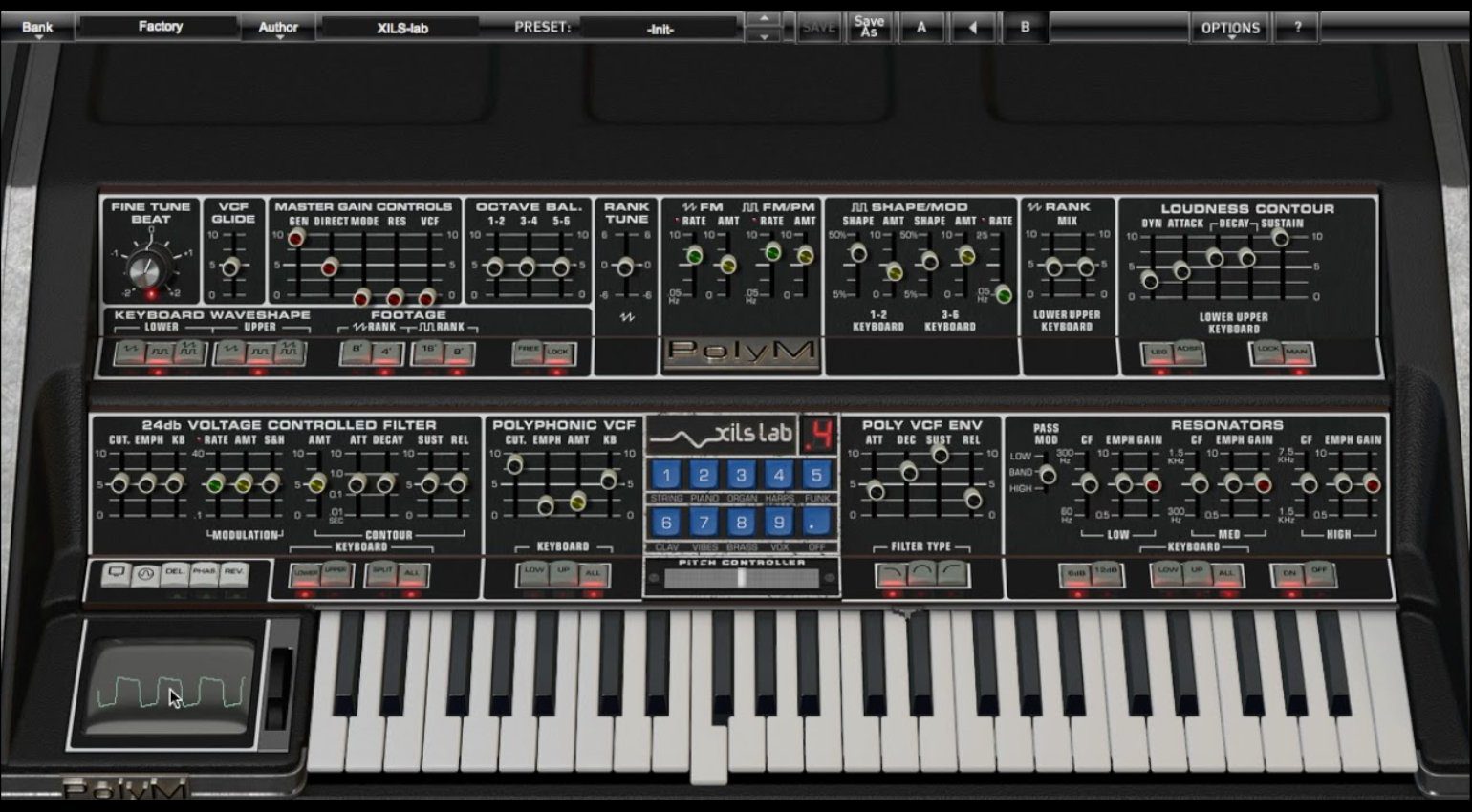This screenshot has height=812, width=1472.
Task: Choose the high-pass filter type icon
Action: [954, 574]
